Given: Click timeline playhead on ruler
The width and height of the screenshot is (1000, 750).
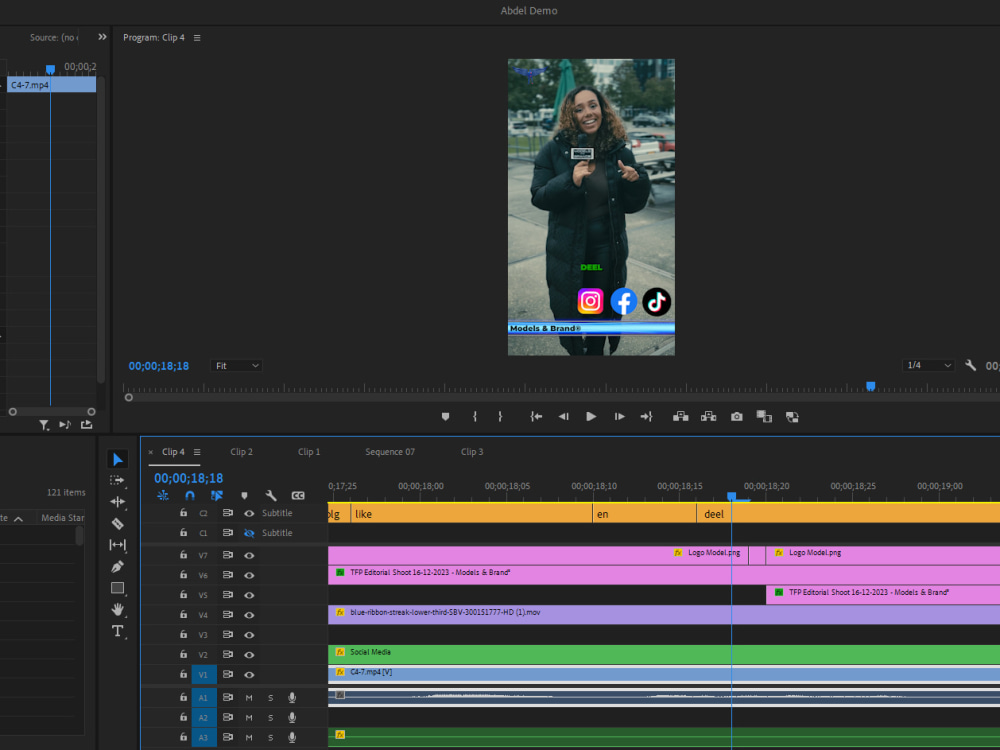Looking at the screenshot, I should click(732, 496).
